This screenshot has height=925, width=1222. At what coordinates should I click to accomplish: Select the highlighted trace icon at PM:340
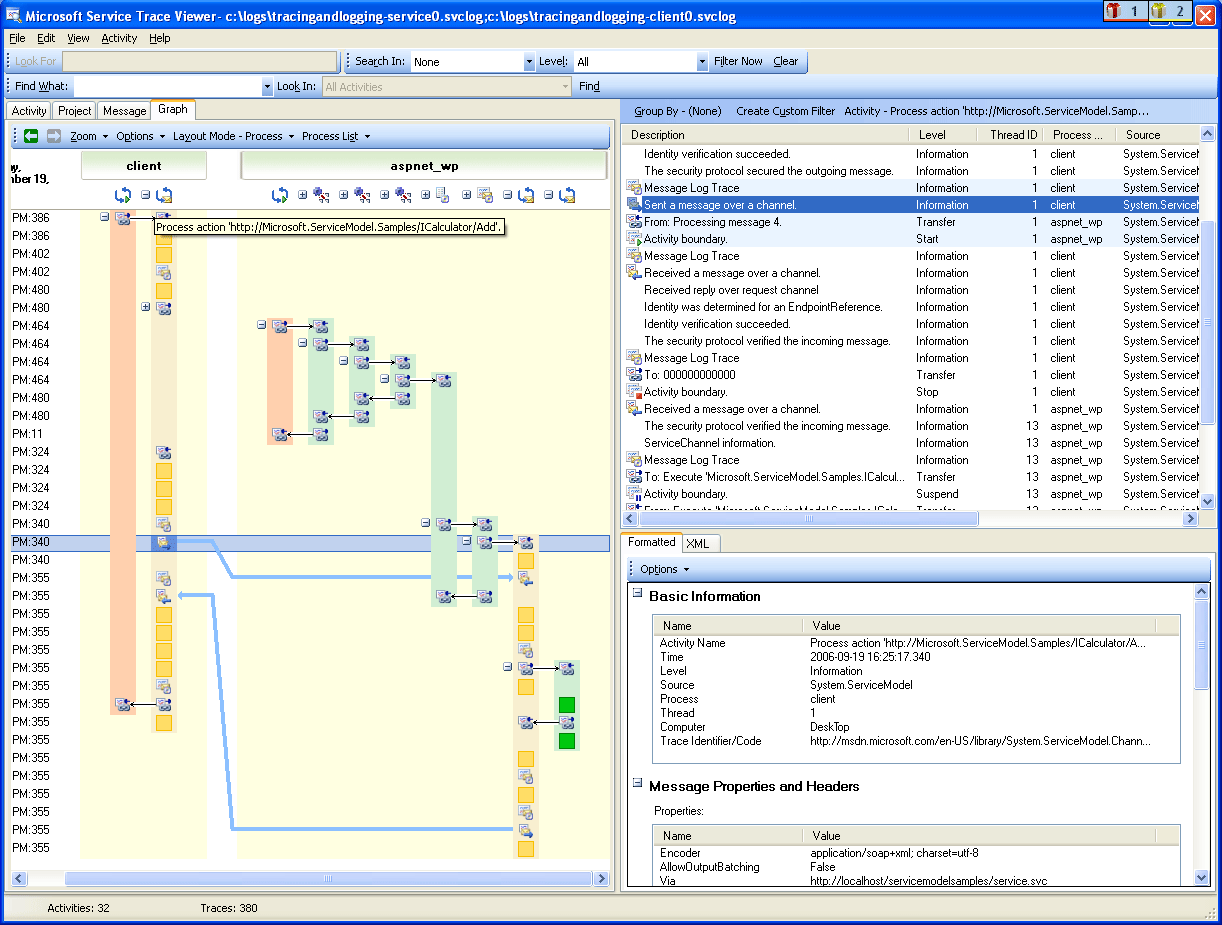tap(165, 542)
